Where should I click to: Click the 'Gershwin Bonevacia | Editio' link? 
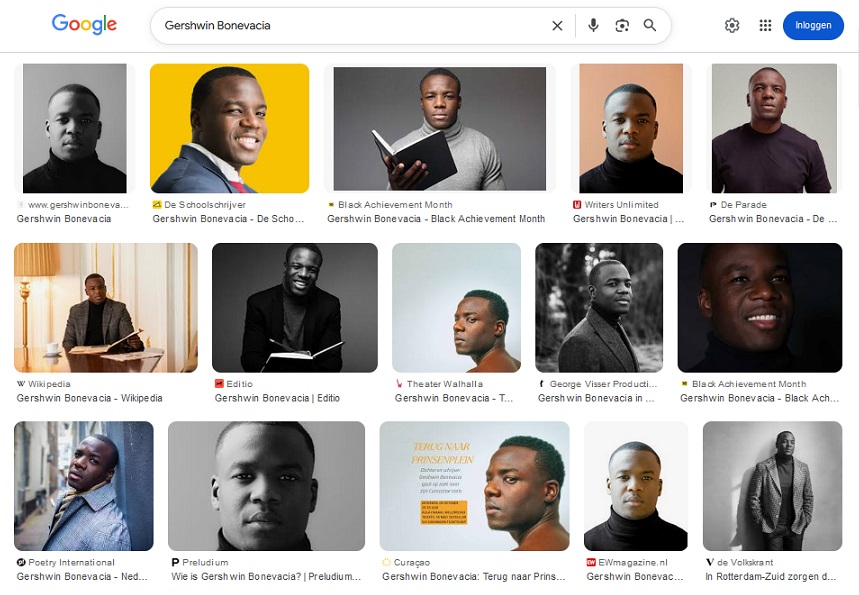coord(277,398)
